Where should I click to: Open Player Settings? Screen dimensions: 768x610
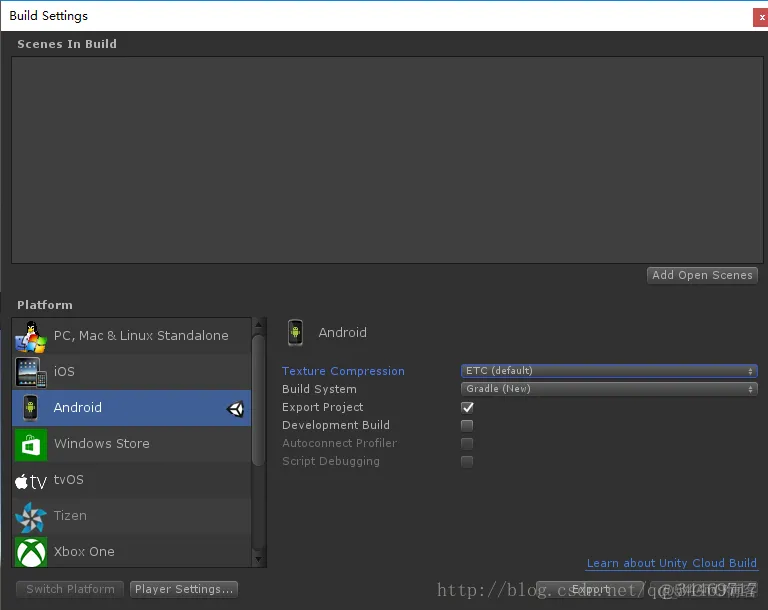pyautogui.click(x=184, y=589)
